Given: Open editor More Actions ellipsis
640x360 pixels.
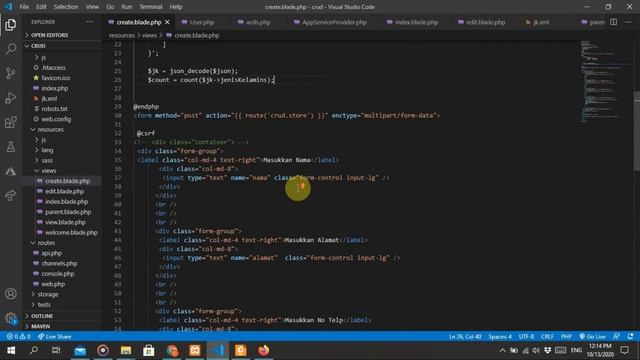Looking at the screenshot, I should [628, 22].
